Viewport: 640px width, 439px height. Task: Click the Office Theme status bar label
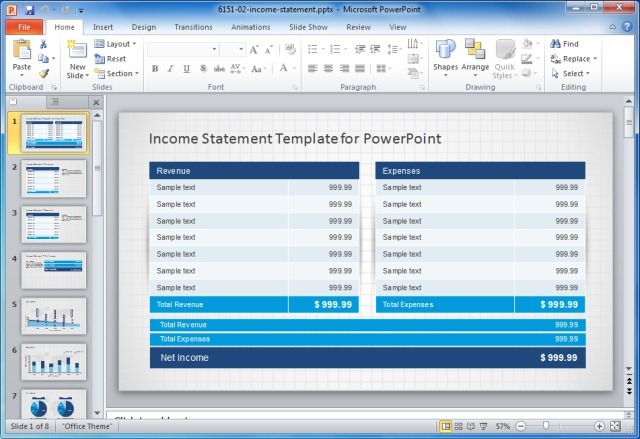[x=87, y=426]
